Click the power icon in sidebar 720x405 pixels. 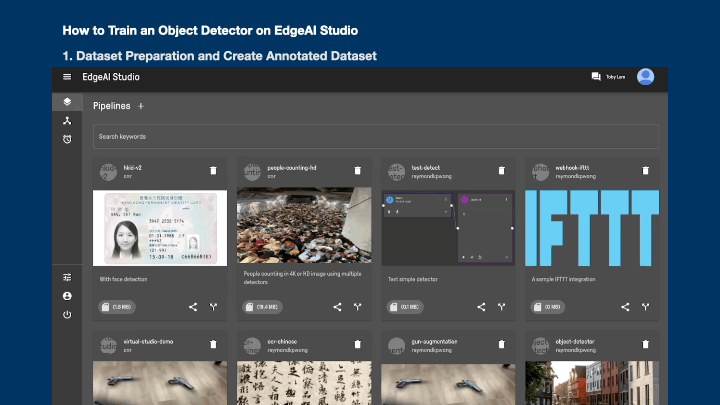click(x=67, y=315)
